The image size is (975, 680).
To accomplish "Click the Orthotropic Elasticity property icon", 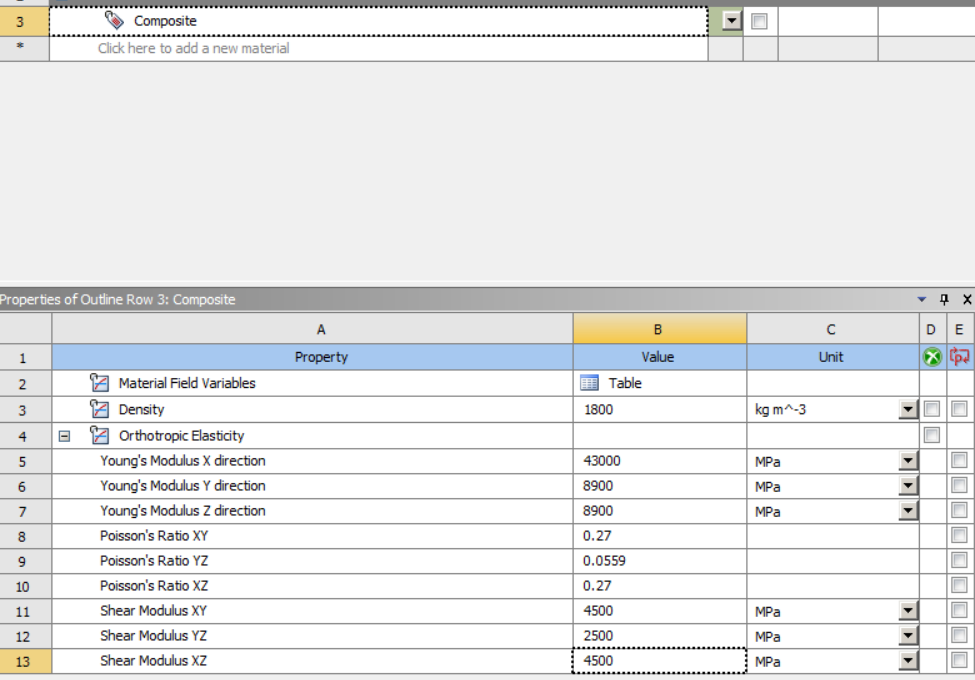I will coord(98,435).
